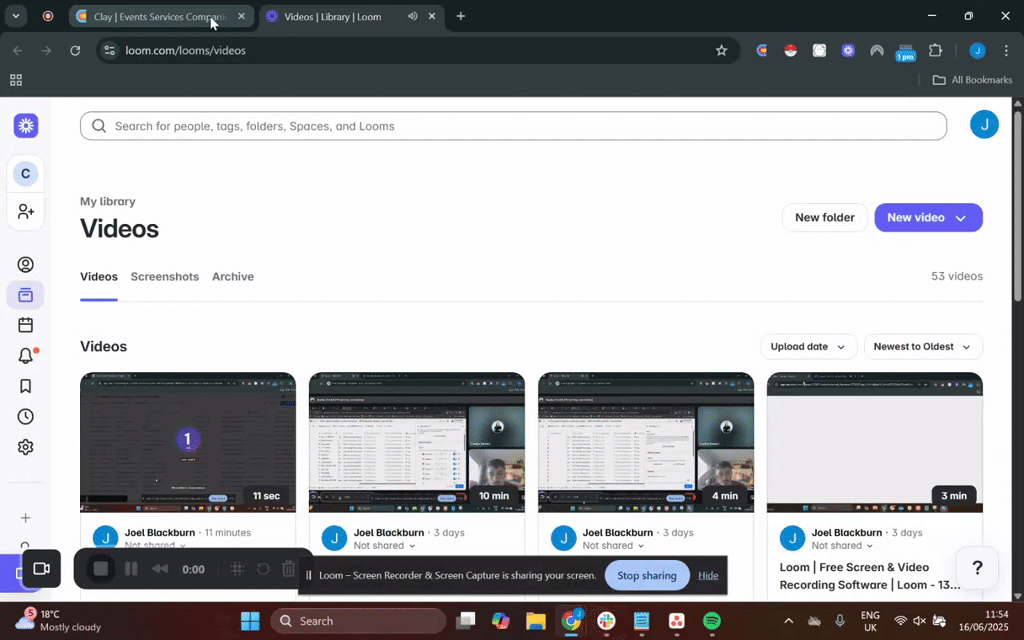The height and width of the screenshot is (640, 1024).
Task: Click the Loom search field
Action: tap(513, 126)
